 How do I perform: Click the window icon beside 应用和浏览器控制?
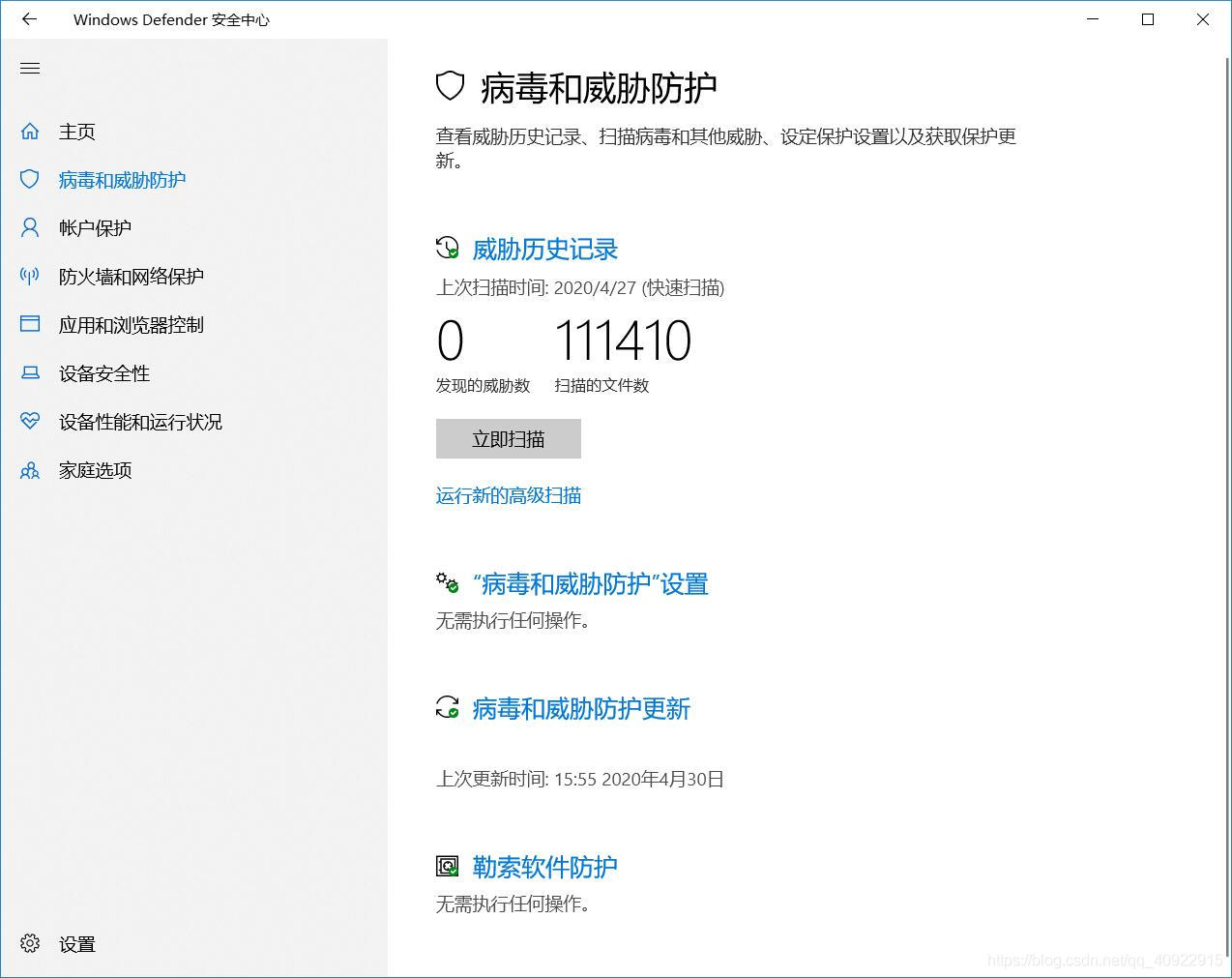30,325
